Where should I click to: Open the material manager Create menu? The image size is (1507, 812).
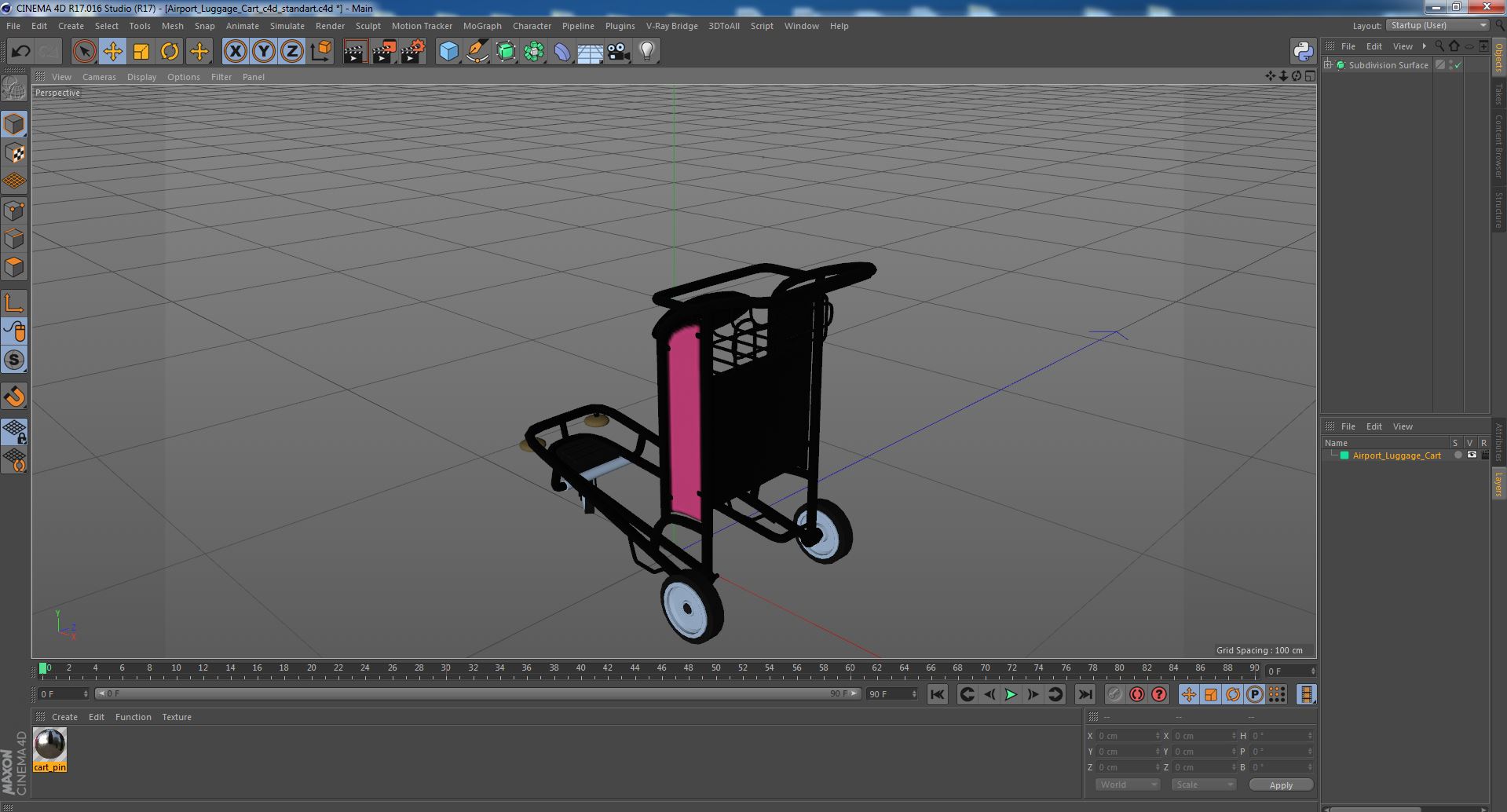tap(64, 717)
